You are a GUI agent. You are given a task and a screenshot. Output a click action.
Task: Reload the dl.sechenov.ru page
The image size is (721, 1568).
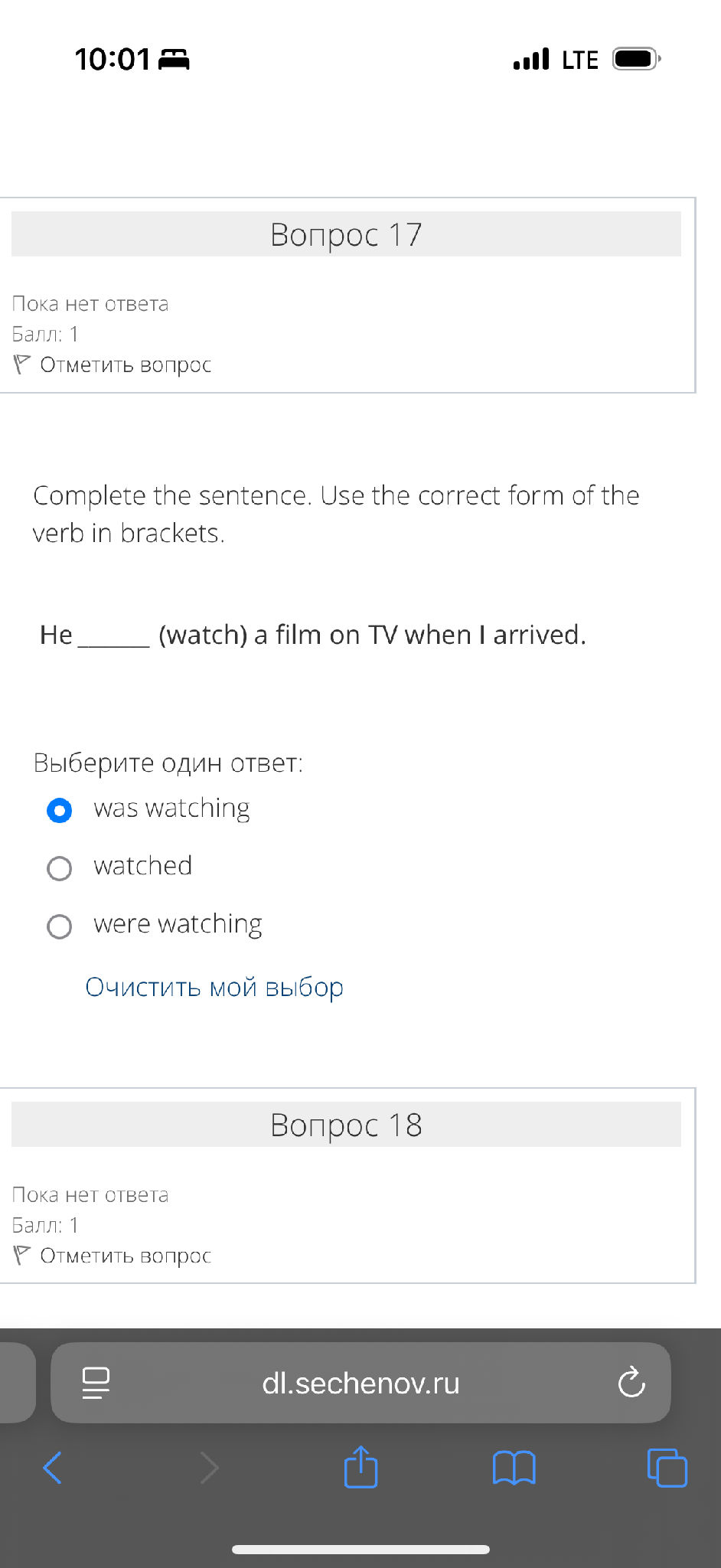click(x=630, y=1383)
